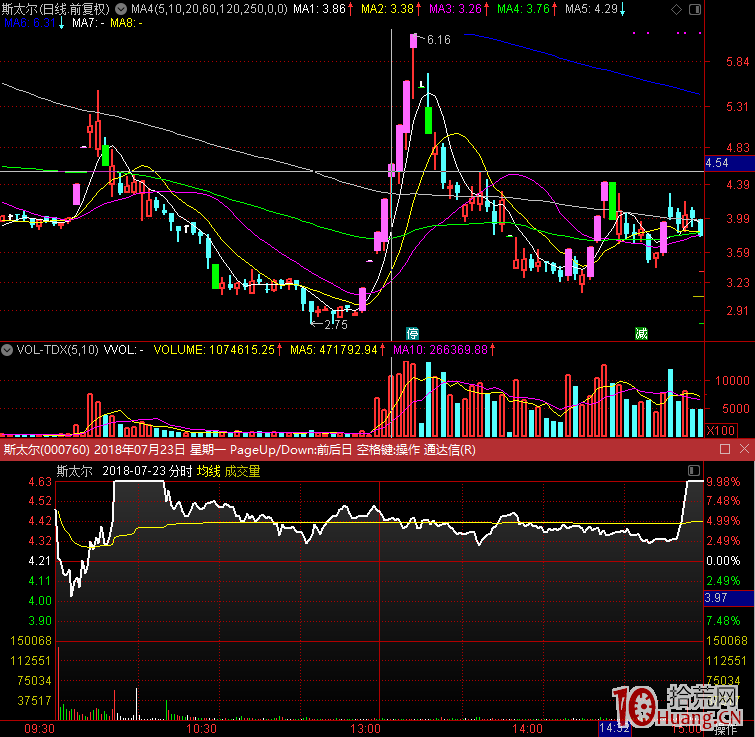Open the MA4 indicator dropdown arrow
The width and height of the screenshot is (755, 737).
coord(121,9)
